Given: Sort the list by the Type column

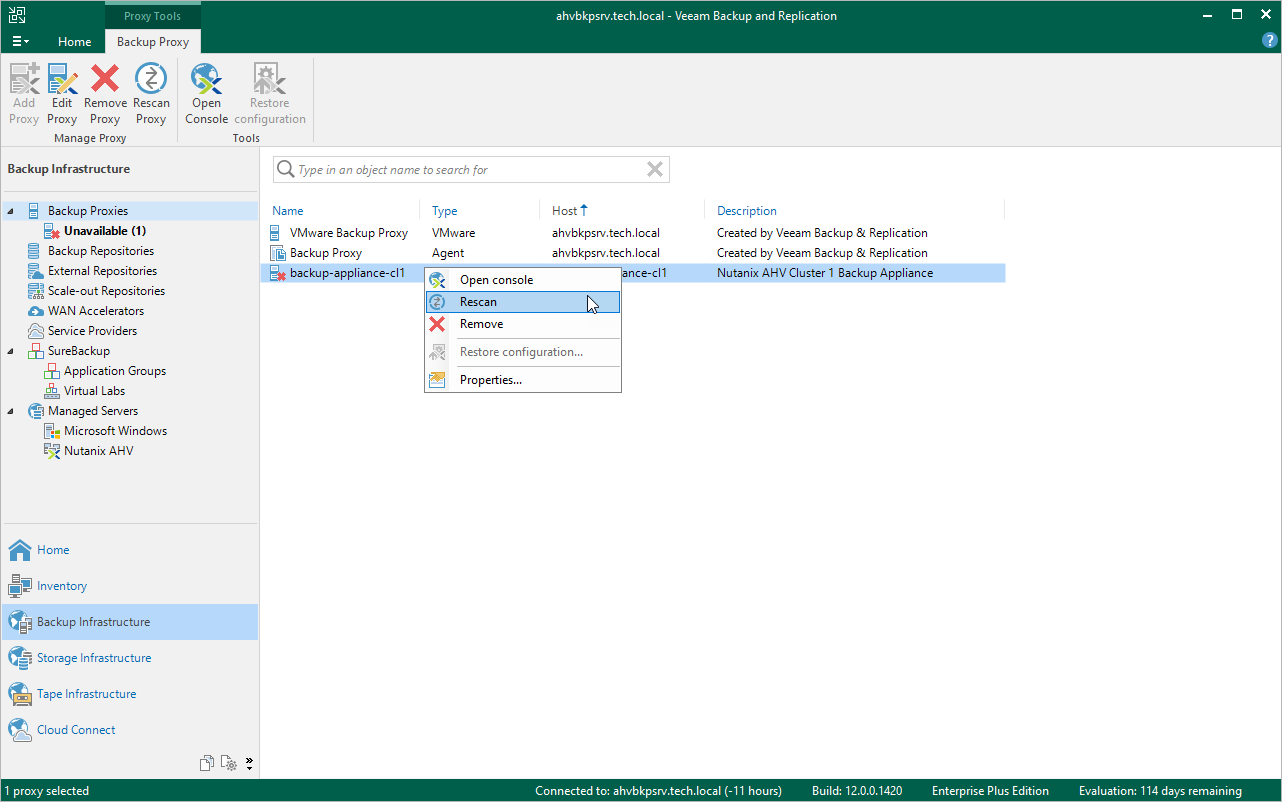Looking at the screenshot, I should pyautogui.click(x=444, y=211).
